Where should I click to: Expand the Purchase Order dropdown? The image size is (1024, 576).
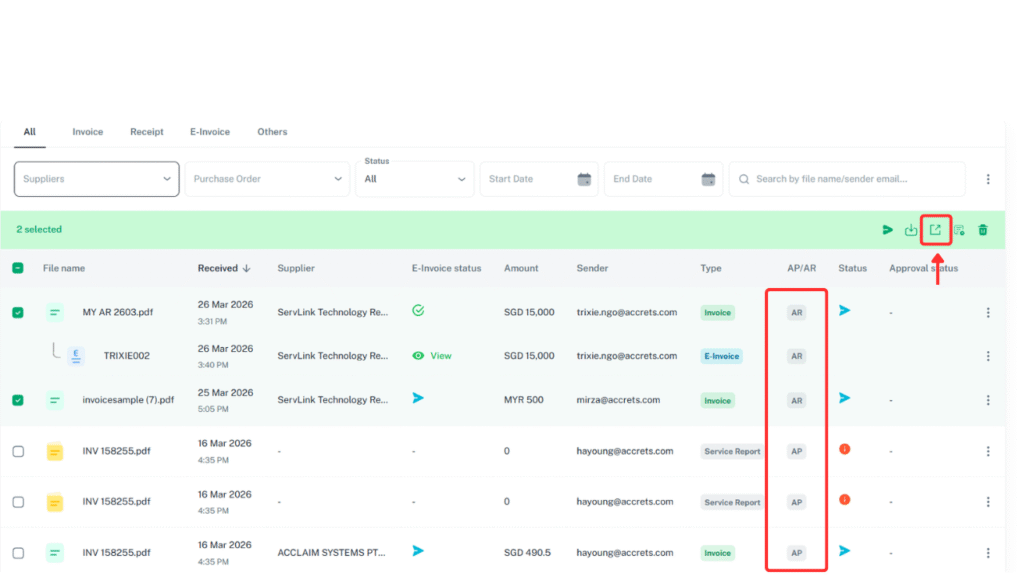coord(266,178)
